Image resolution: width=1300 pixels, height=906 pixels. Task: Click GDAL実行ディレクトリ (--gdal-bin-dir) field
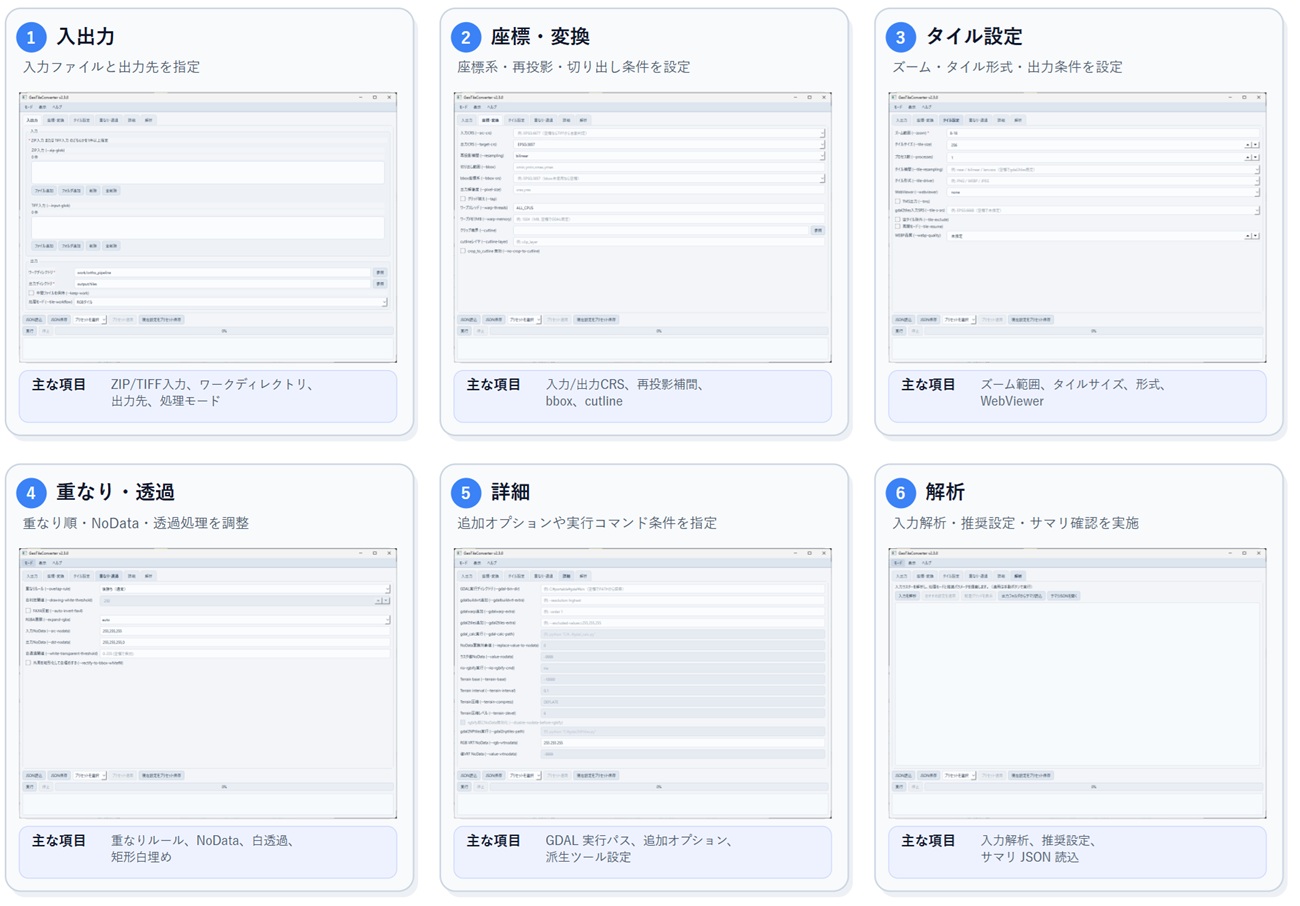(683, 589)
